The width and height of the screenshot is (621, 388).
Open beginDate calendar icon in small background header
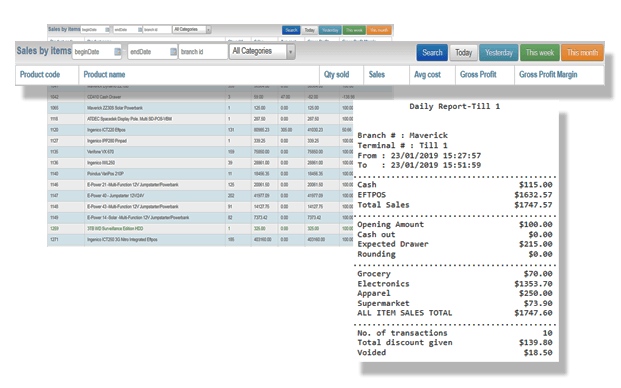(x=107, y=30)
